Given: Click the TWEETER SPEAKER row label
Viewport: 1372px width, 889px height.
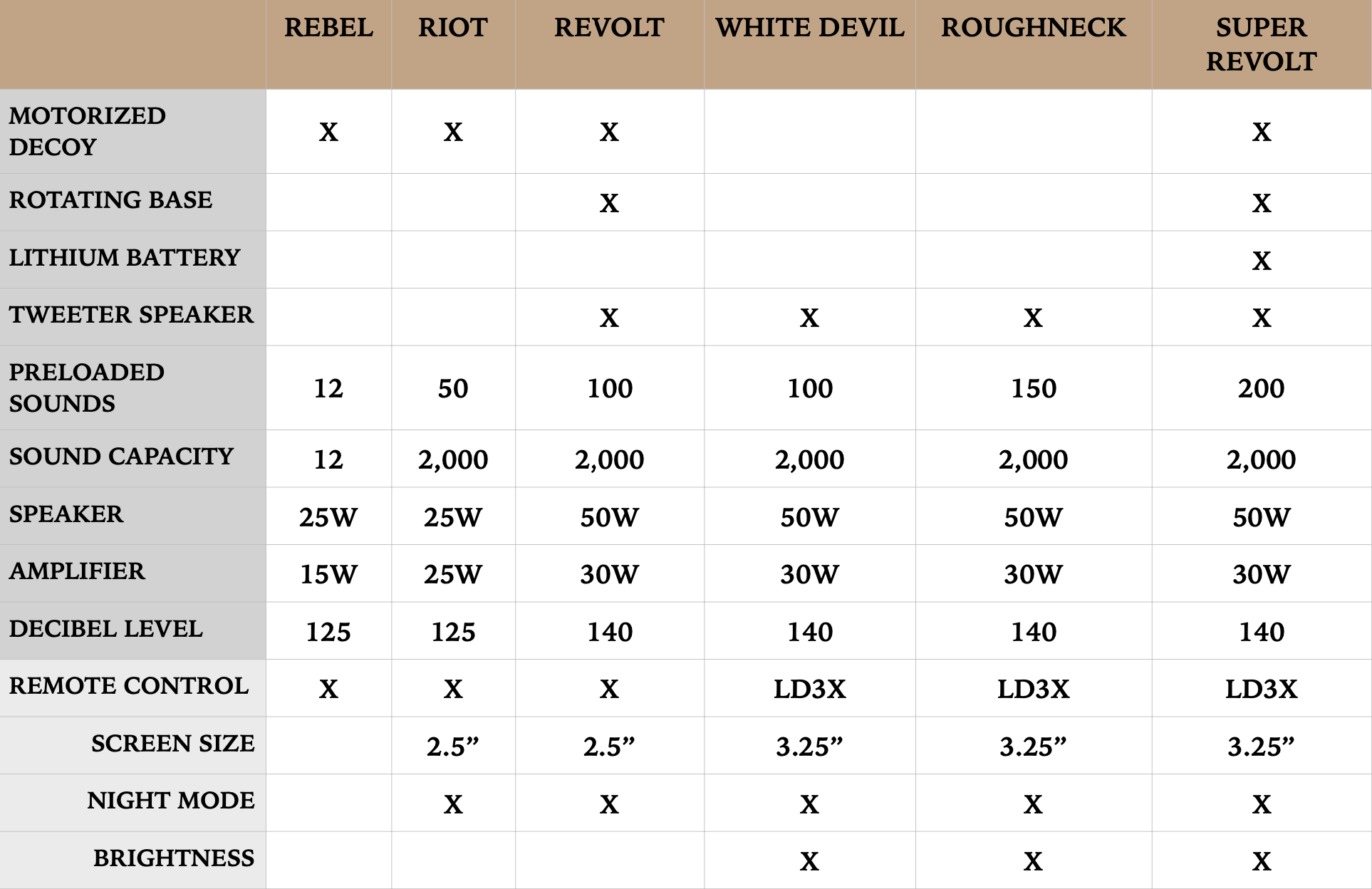Looking at the screenshot, I should click(131, 315).
